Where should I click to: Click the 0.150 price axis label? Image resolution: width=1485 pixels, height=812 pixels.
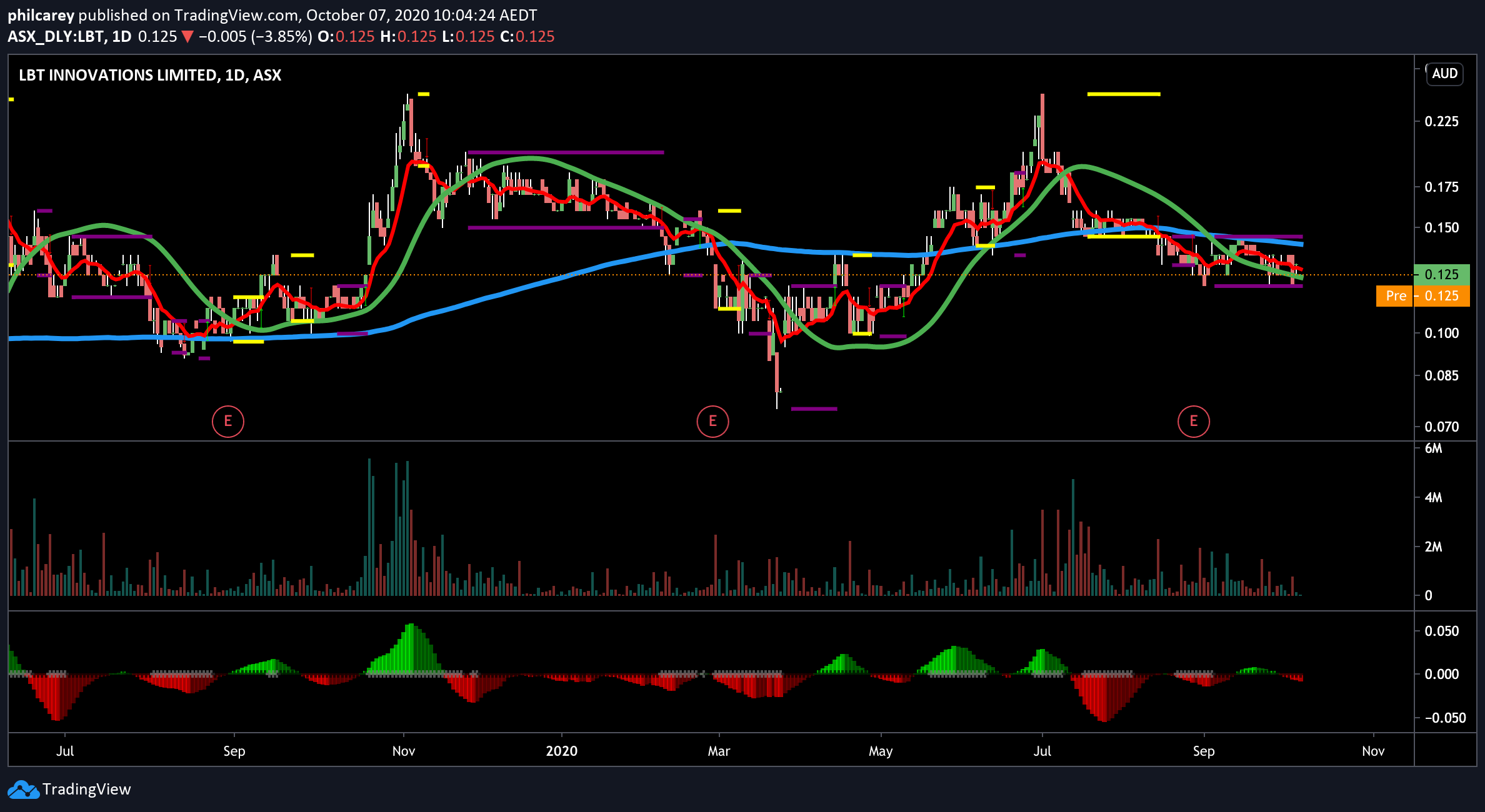point(1441,227)
